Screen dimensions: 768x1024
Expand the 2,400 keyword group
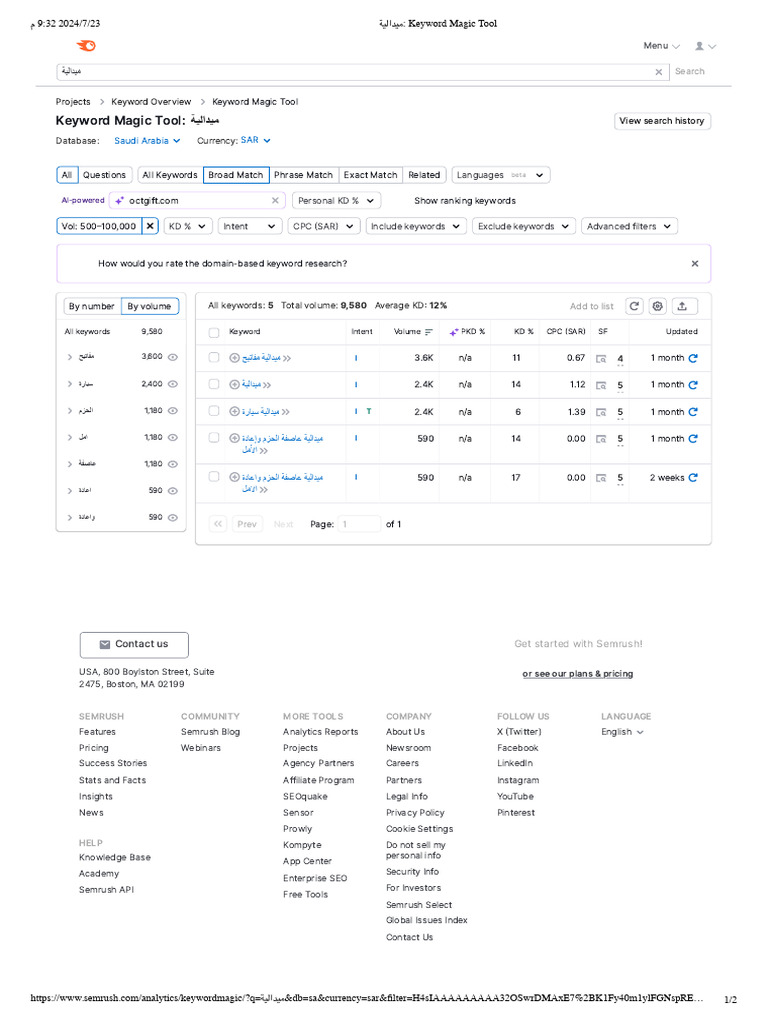[x=70, y=384]
